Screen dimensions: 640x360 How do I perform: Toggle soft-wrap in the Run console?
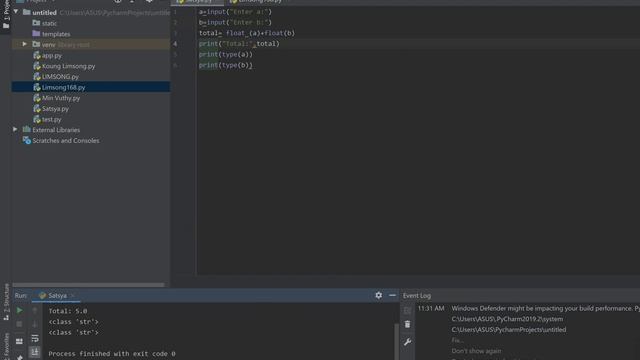point(35,338)
